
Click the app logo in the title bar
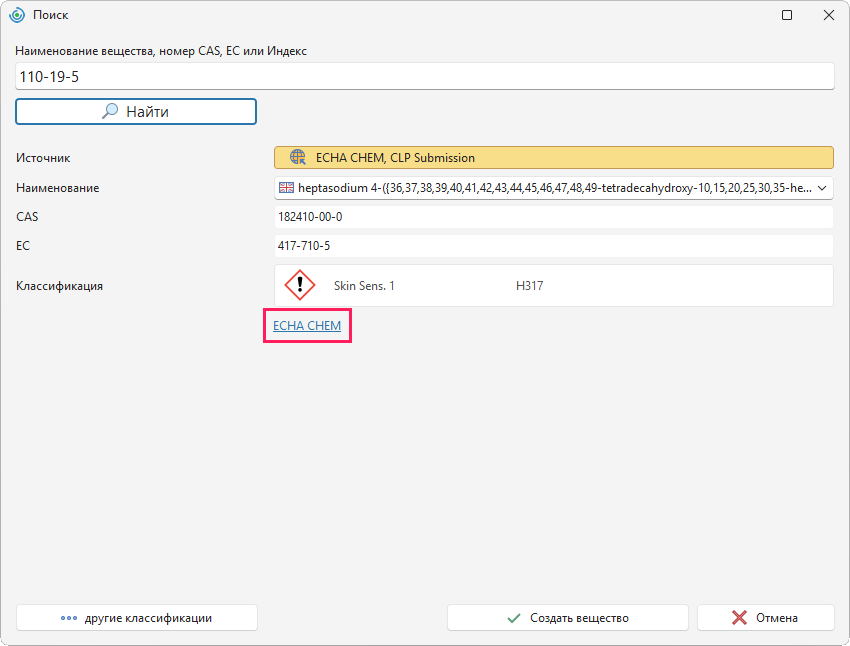[17, 15]
